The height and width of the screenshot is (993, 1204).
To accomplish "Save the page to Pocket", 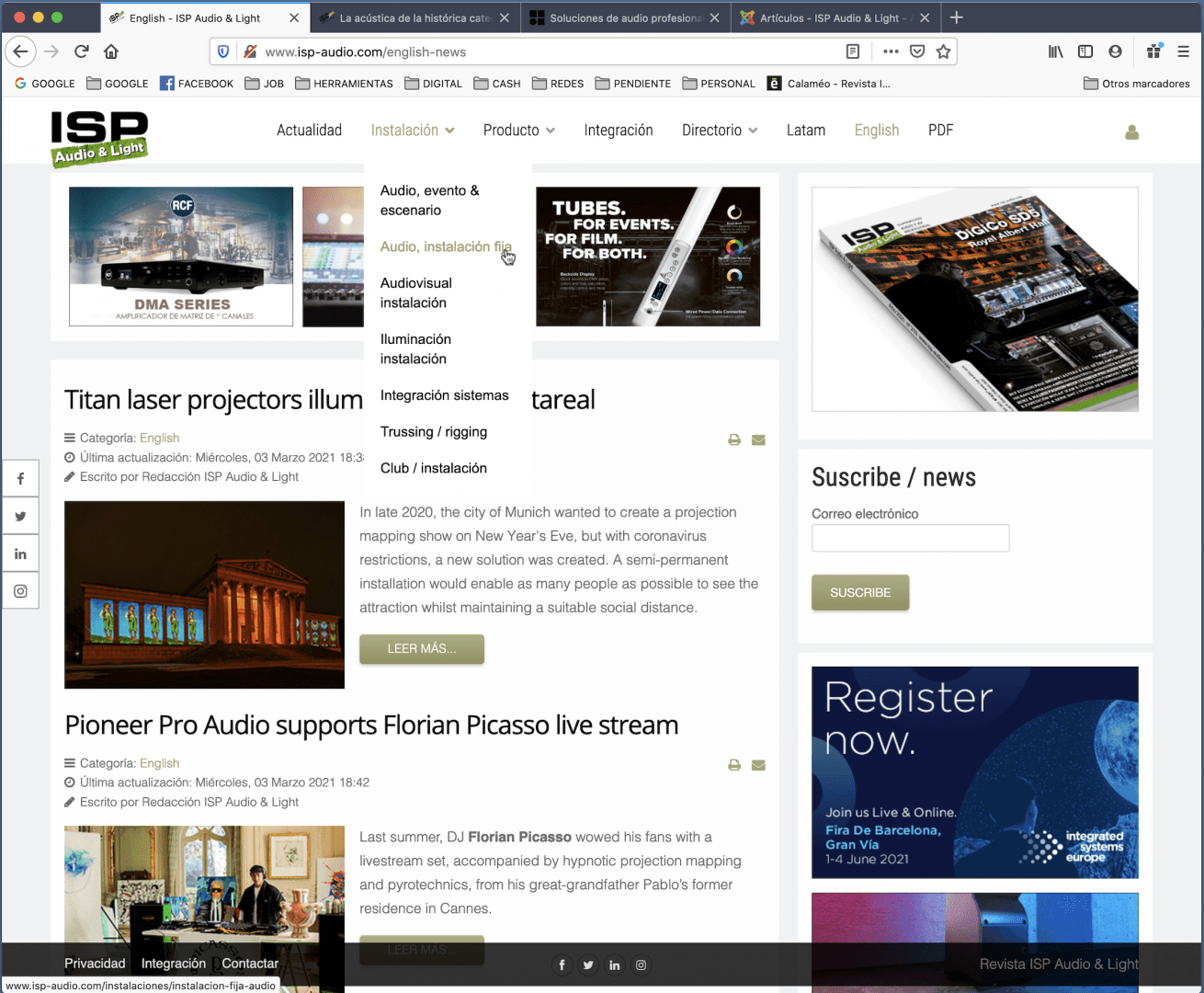I will pyautogui.click(x=917, y=51).
